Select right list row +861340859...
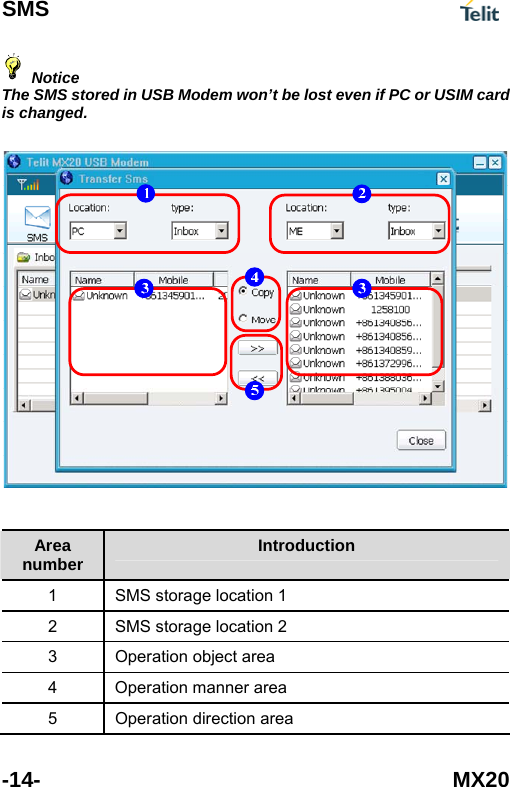Image resolution: width=510 pixels, height=787 pixels. click(x=359, y=350)
